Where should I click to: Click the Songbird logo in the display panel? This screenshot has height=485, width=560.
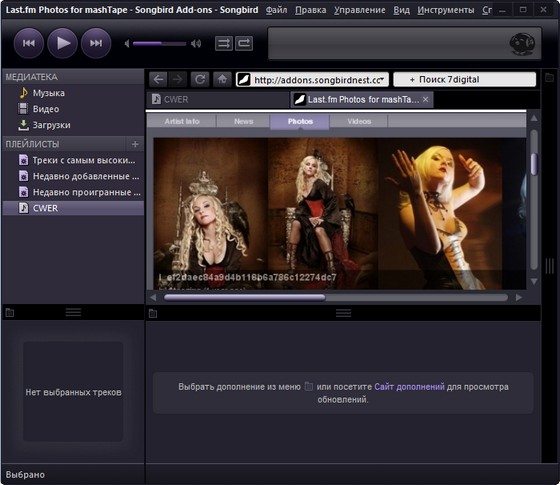tap(521, 44)
